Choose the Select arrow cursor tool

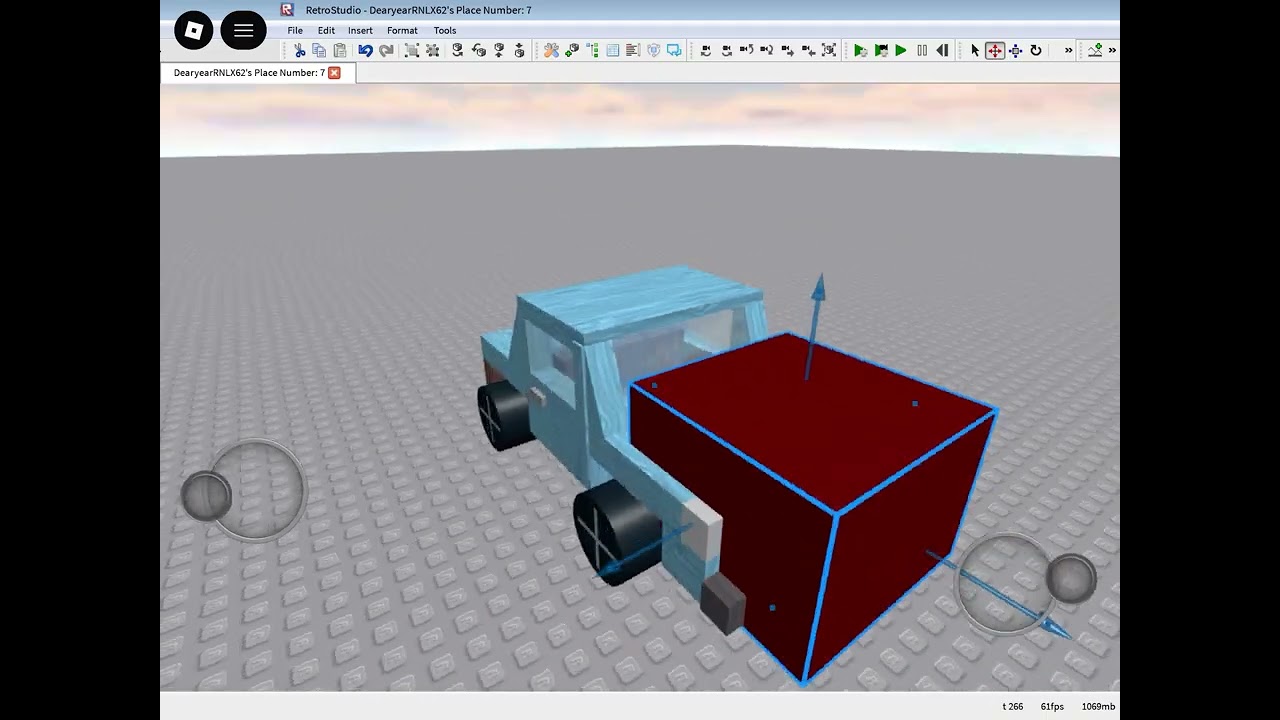point(975,50)
